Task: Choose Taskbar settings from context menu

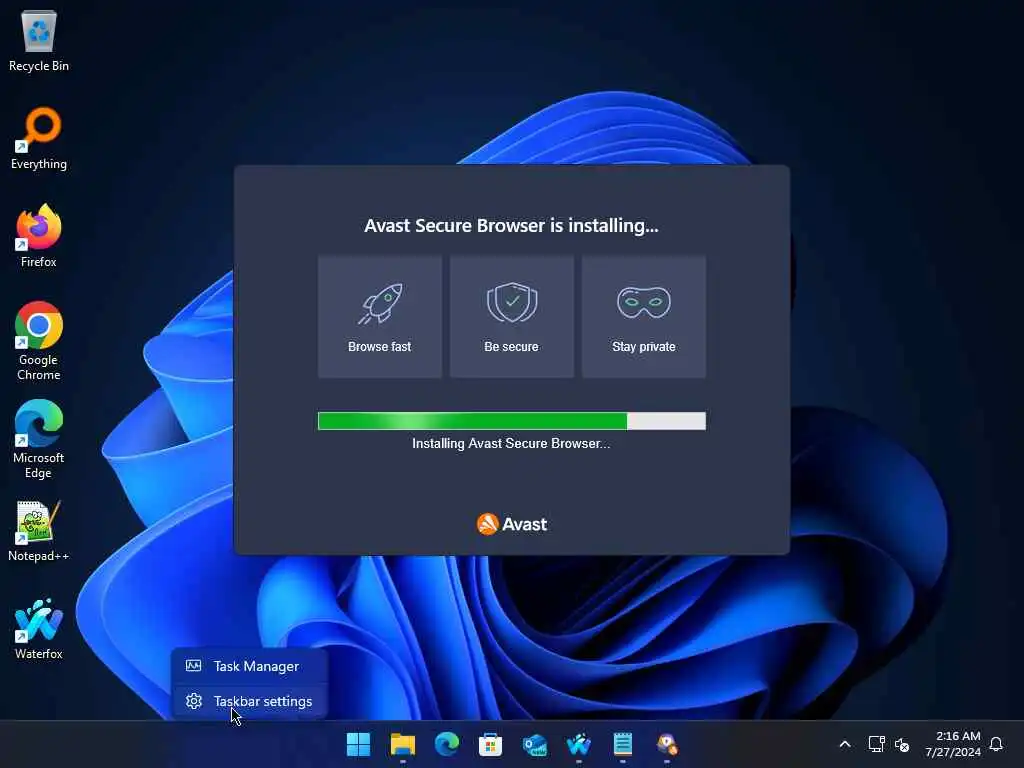Action: point(249,701)
